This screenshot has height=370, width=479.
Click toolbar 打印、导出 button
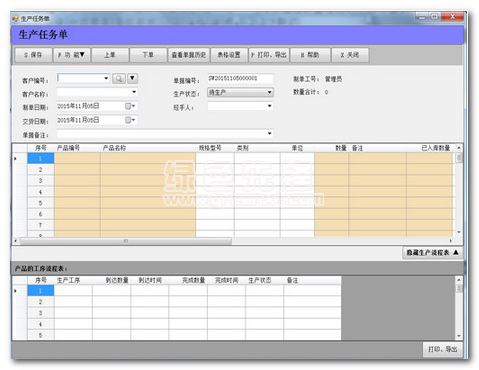(269, 55)
